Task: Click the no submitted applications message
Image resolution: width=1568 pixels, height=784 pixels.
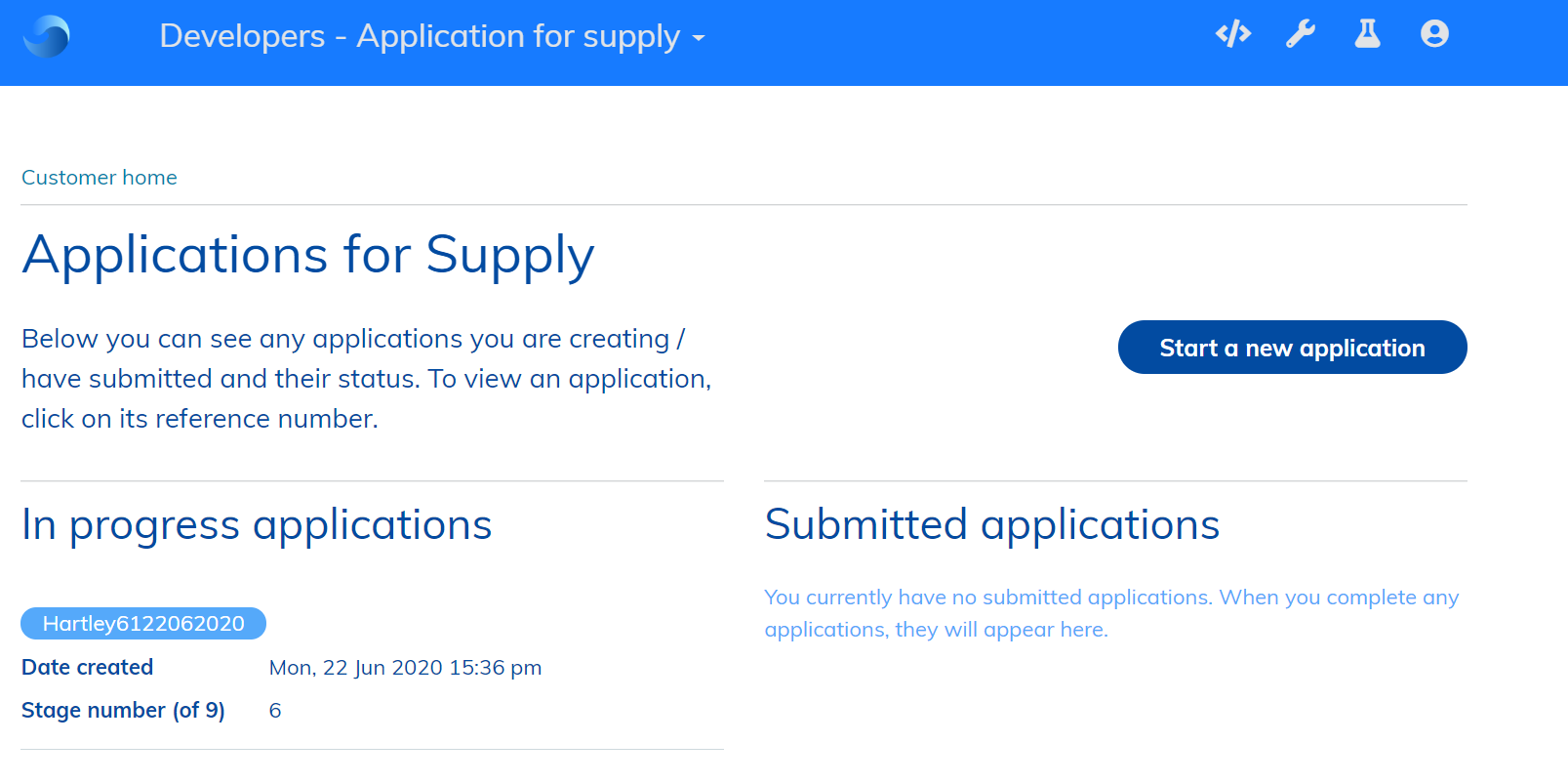Action: pos(1111,613)
